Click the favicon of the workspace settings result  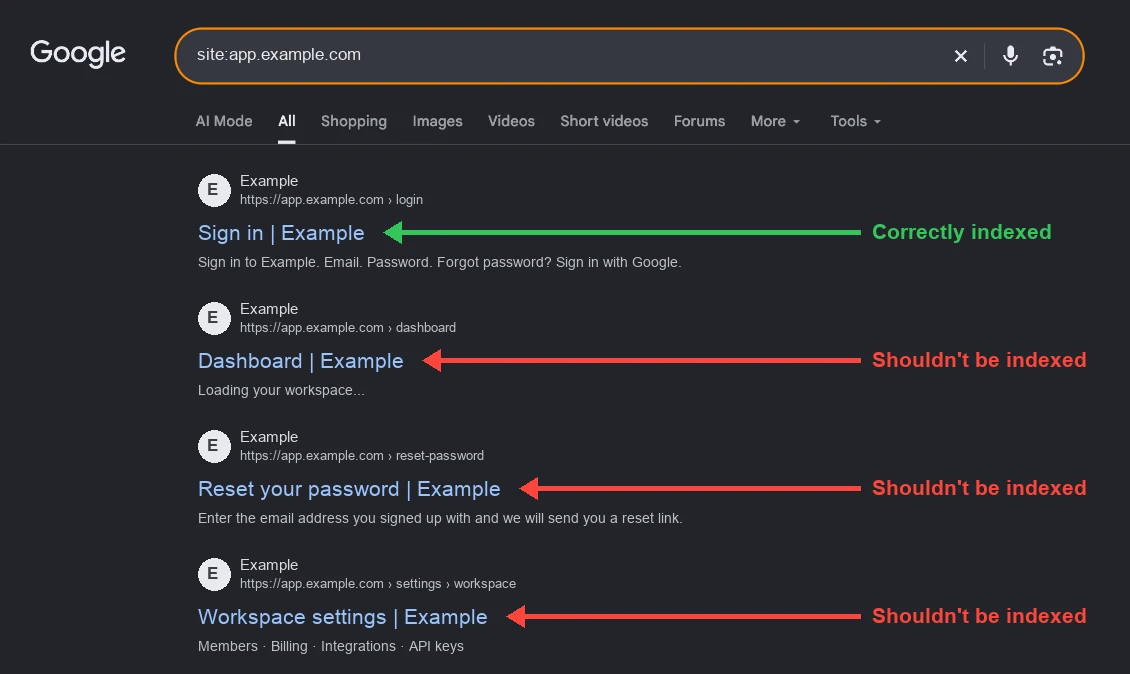(214, 574)
